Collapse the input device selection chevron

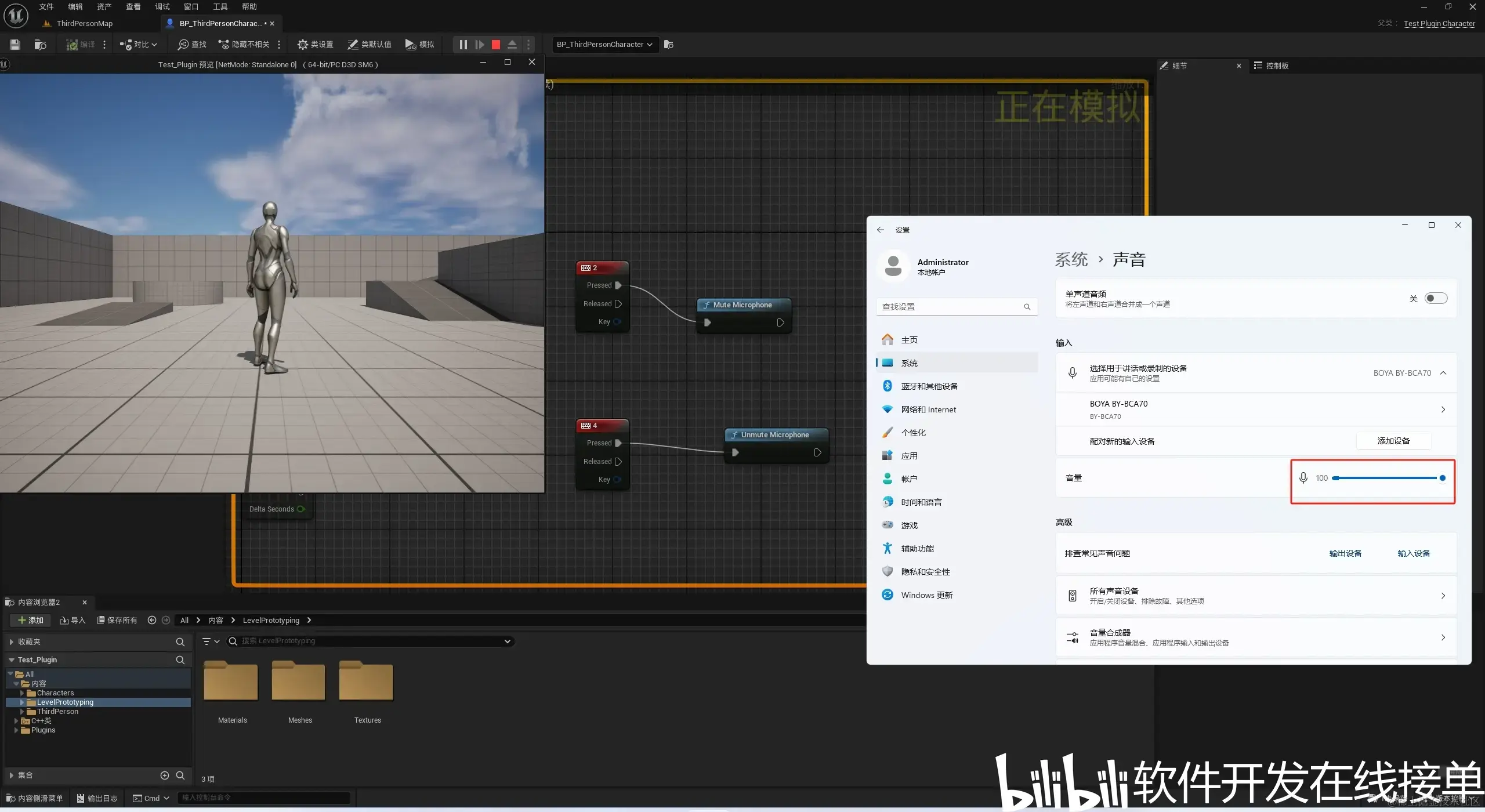(1443, 373)
